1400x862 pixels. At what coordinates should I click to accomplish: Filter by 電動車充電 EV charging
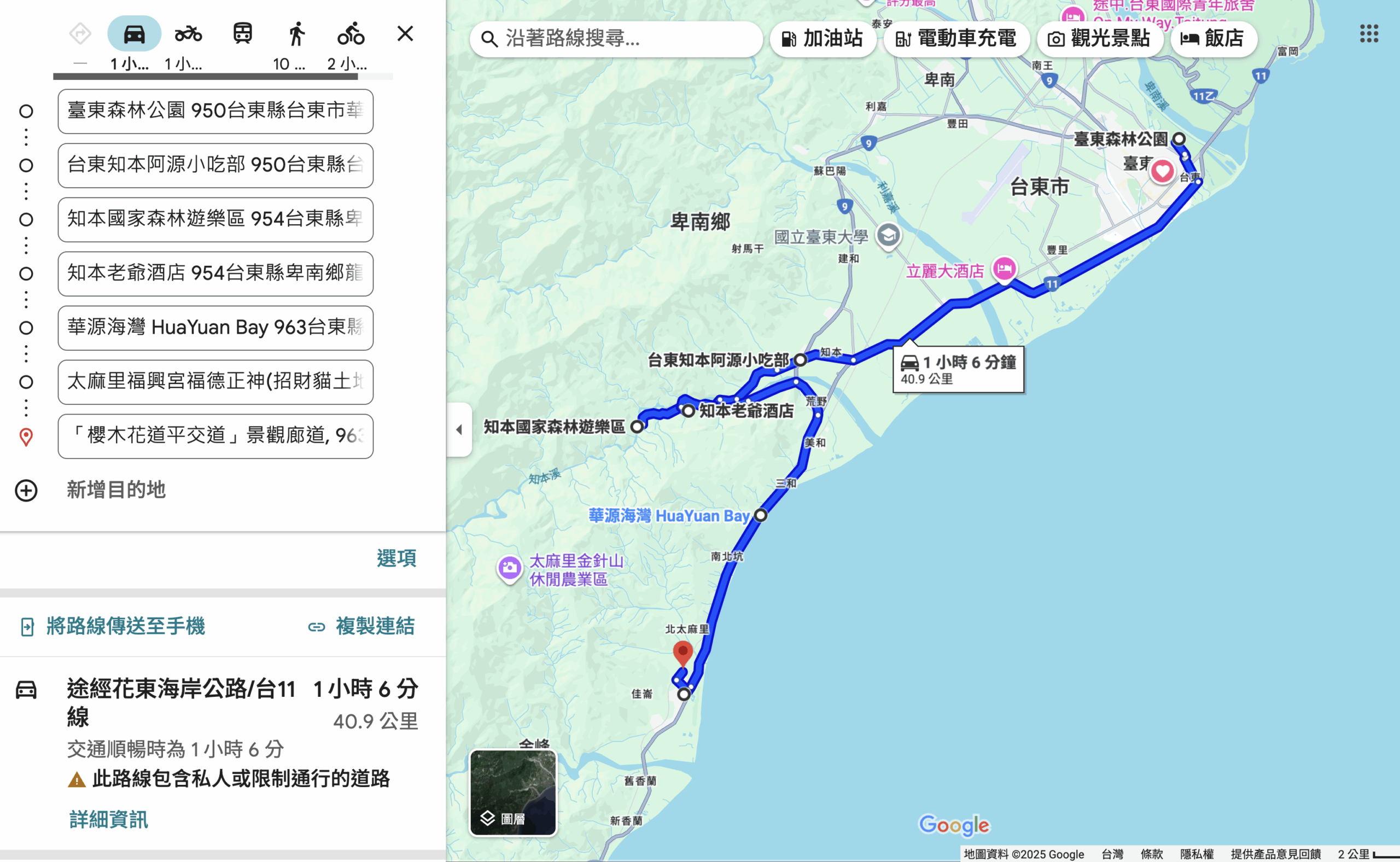(x=956, y=39)
